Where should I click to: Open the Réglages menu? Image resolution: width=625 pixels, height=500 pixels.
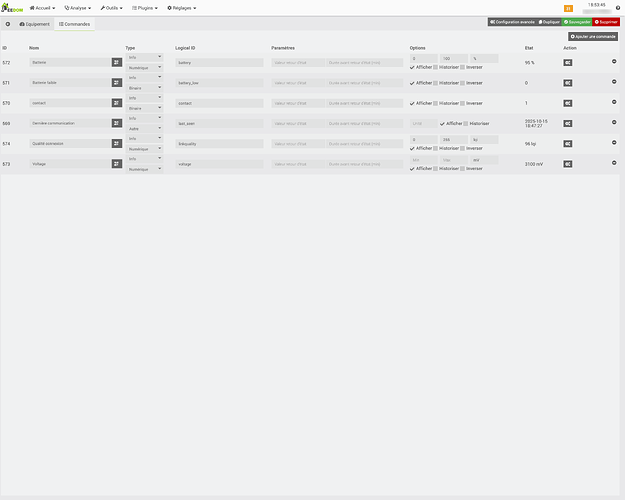182,8
